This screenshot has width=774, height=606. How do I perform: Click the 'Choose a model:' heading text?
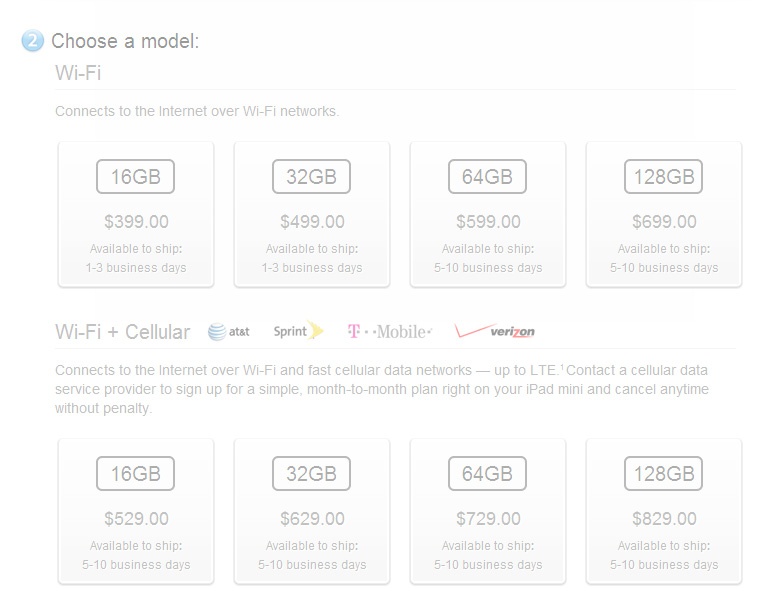(x=125, y=41)
